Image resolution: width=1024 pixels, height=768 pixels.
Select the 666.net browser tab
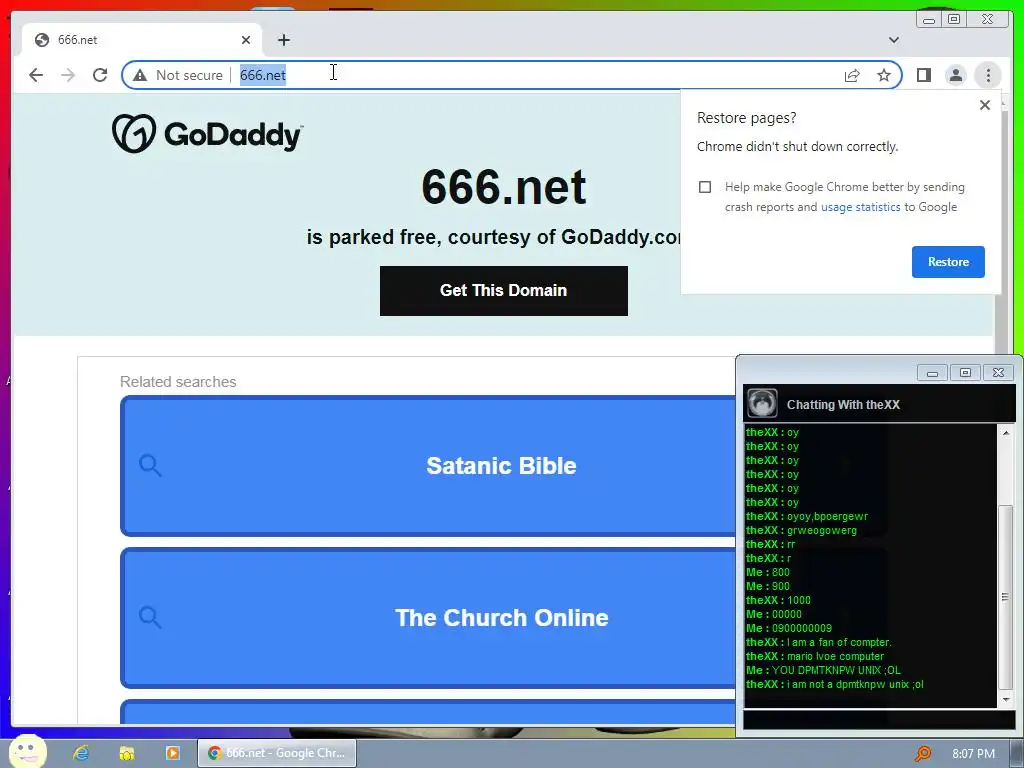coord(141,40)
